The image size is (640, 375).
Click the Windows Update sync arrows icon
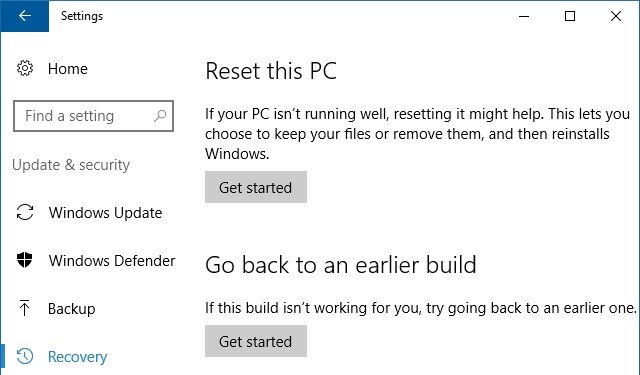pyautogui.click(x=25, y=212)
